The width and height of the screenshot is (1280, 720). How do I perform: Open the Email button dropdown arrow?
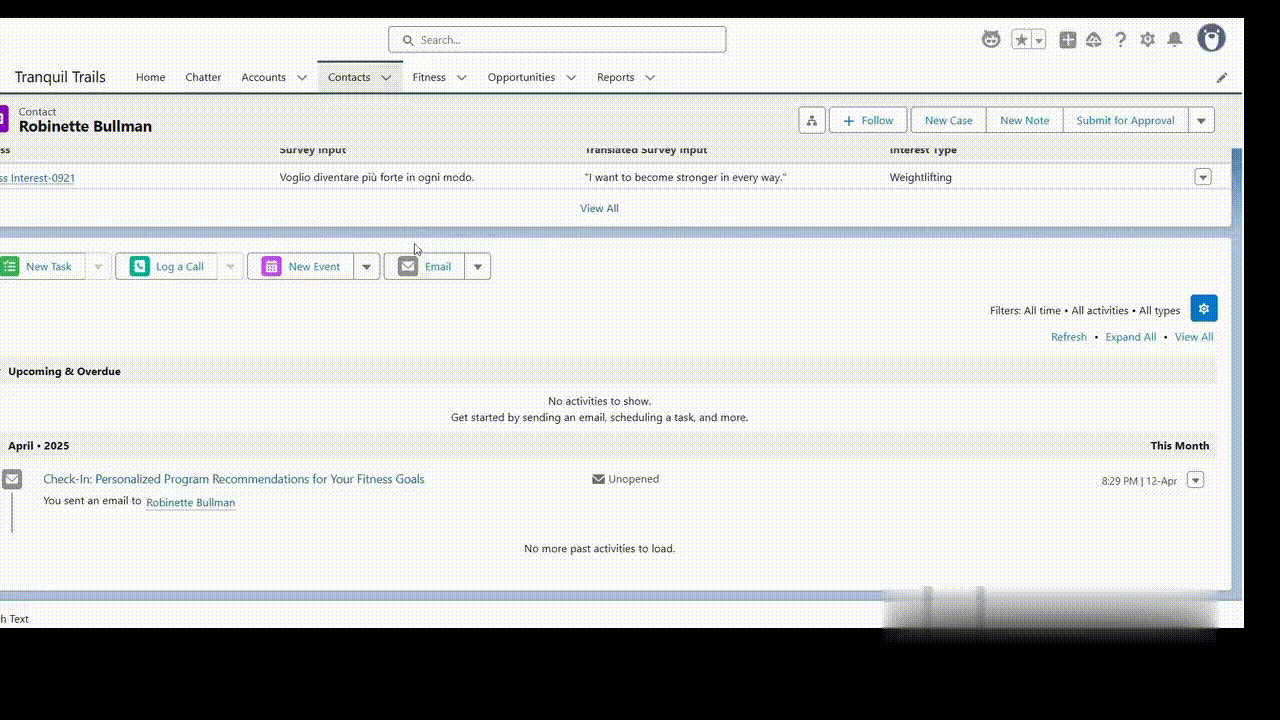tap(478, 266)
